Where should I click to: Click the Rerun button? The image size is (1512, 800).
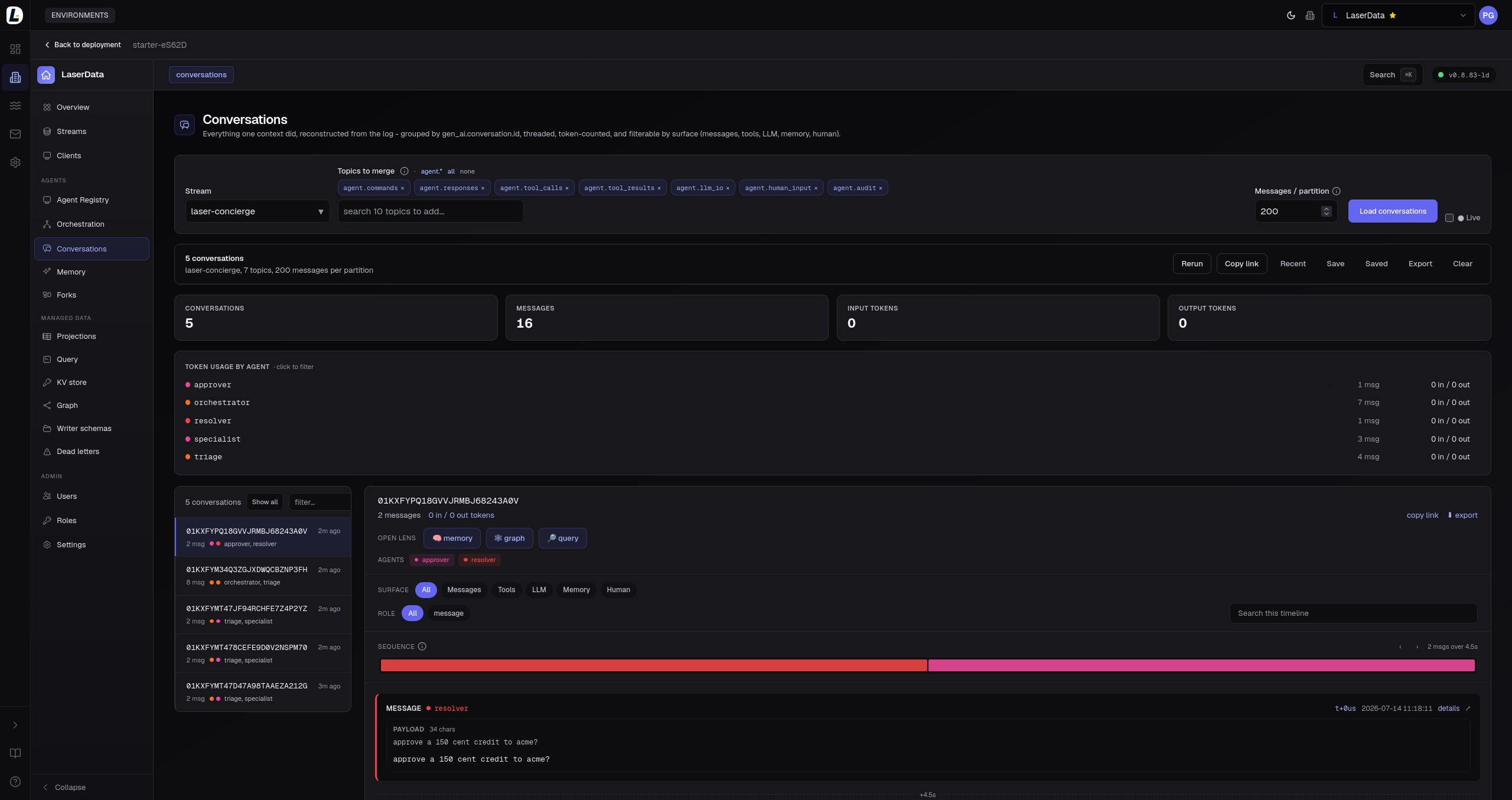click(x=1192, y=264)
